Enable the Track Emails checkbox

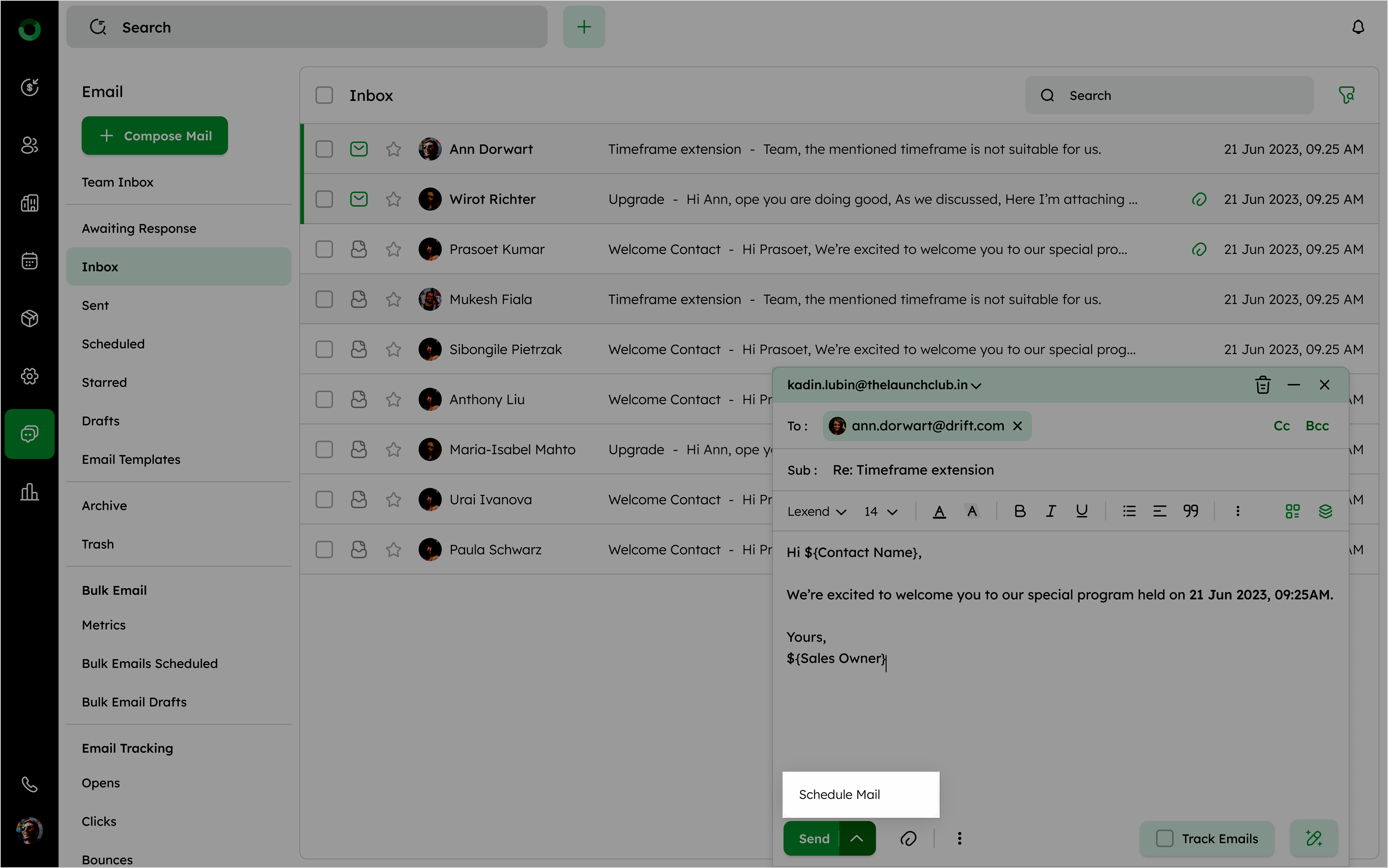pyautogui.click(x=1164, y=839)
